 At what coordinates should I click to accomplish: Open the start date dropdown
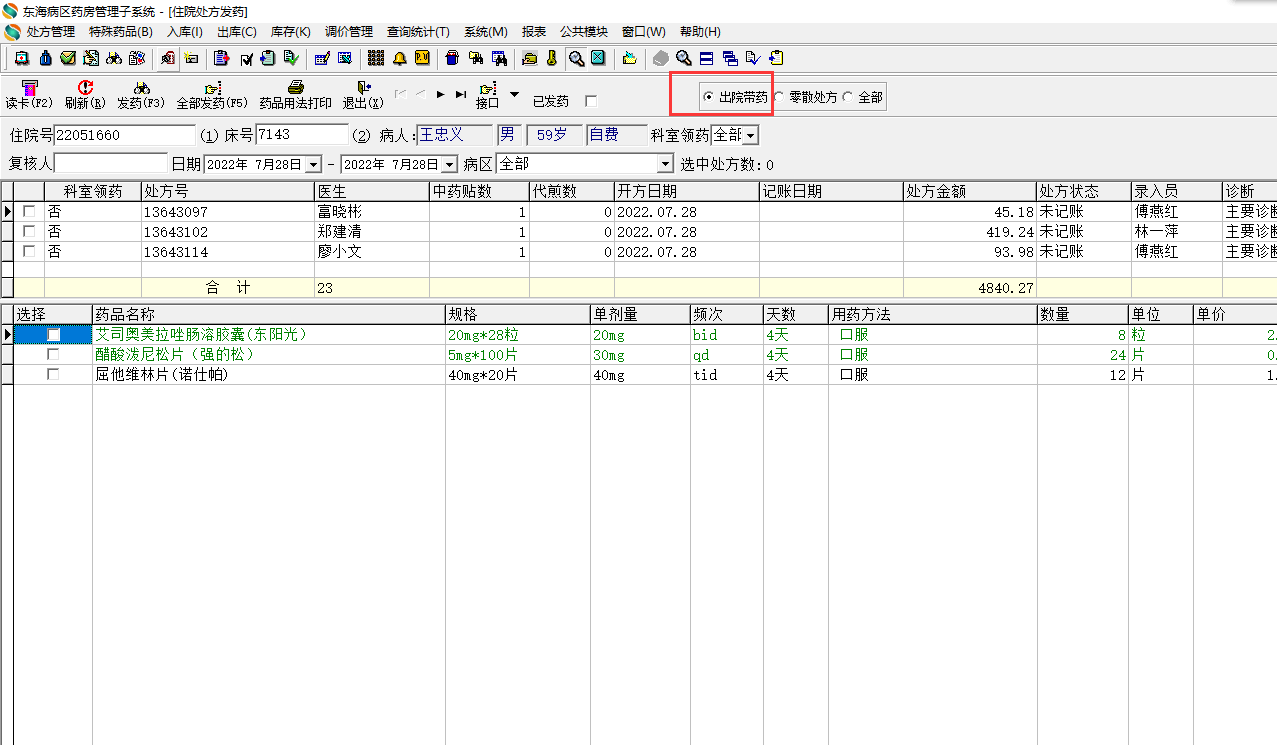[x=313, y=164]
